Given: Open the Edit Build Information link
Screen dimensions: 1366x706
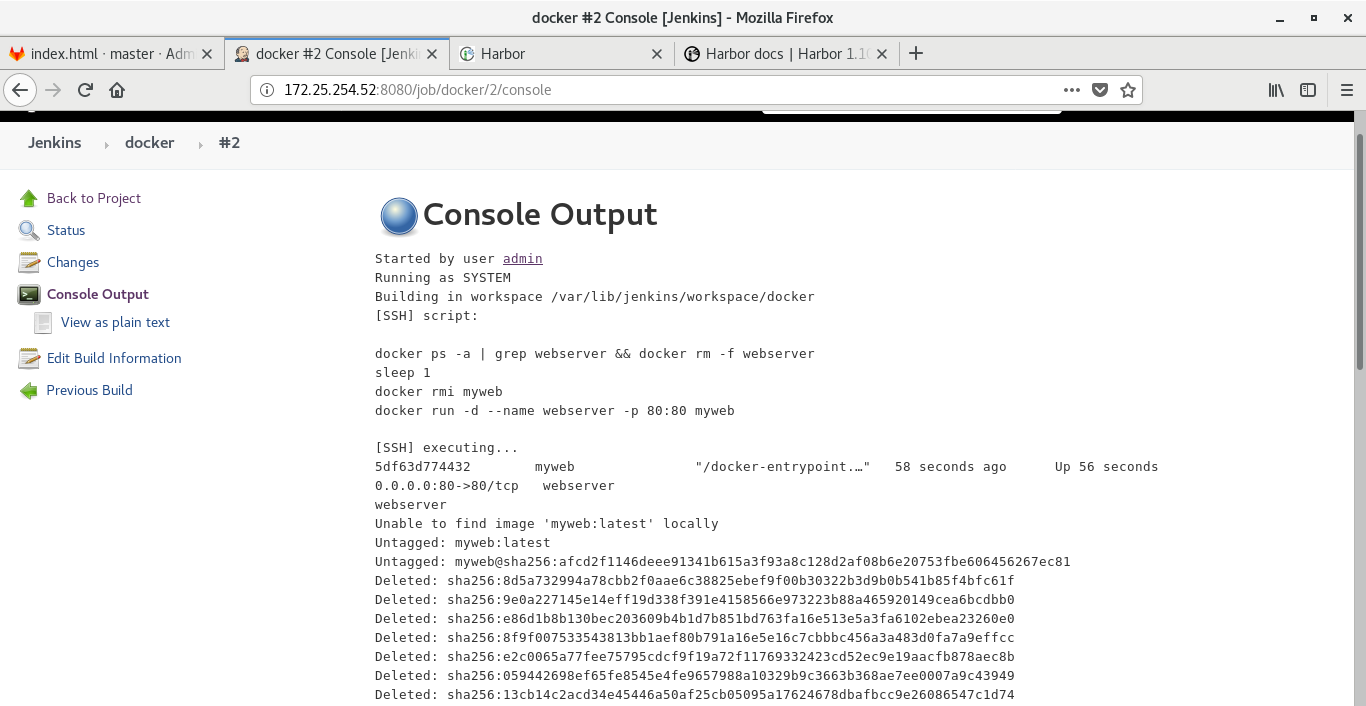Looking at the screenshot, I should [x=114, y=358].
